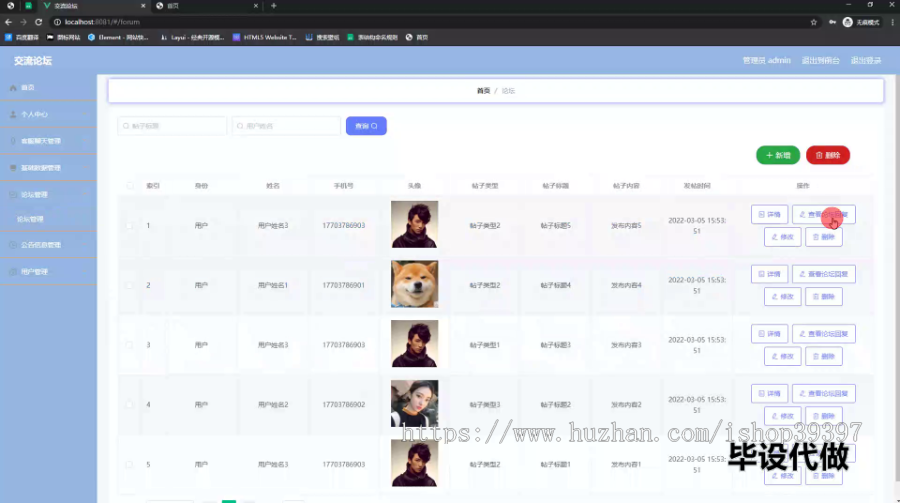Click 首页 in the breadcrumb

[483, 91]
